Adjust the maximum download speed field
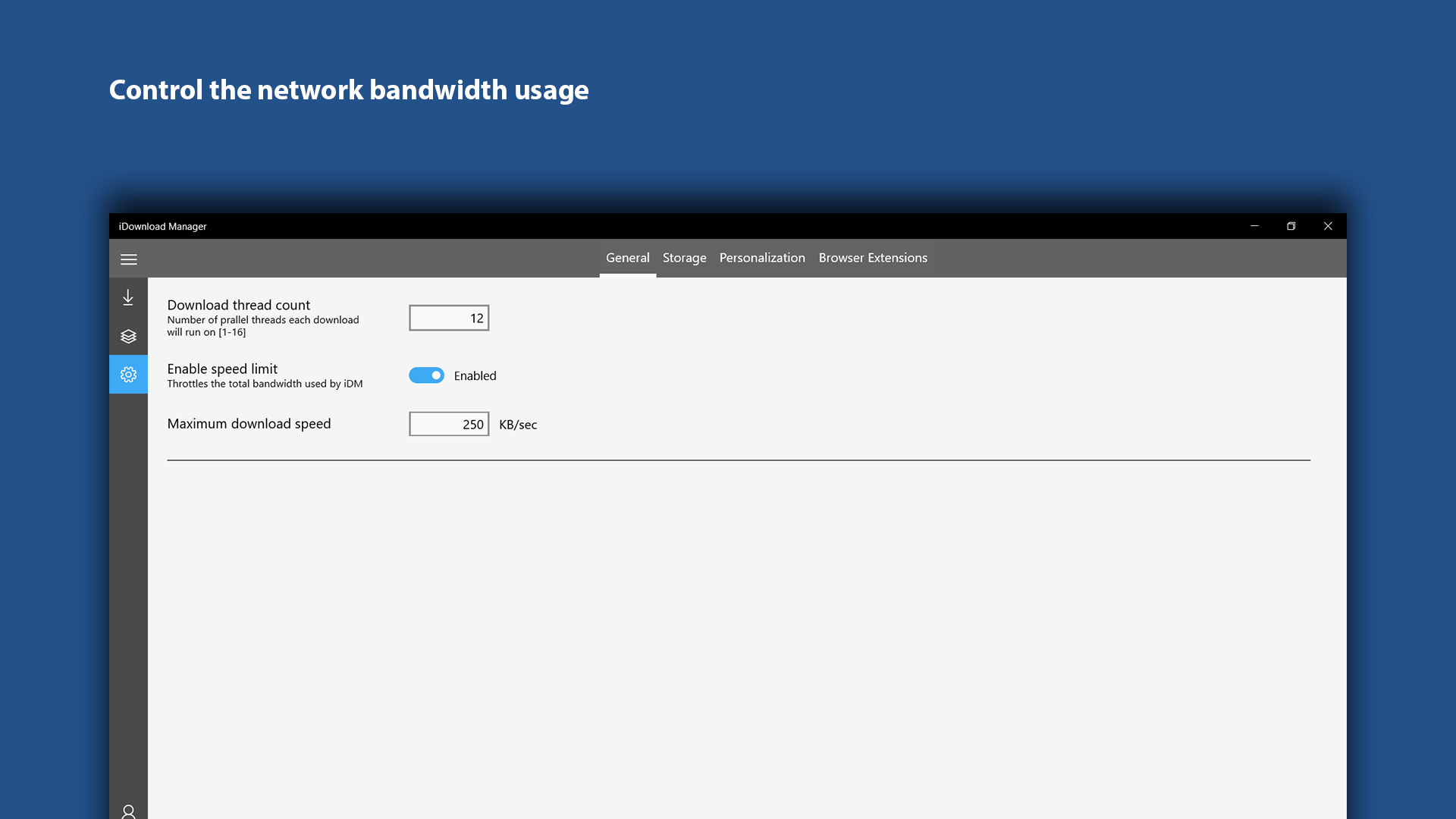The image size is (1456, 819). coord(449,423)
